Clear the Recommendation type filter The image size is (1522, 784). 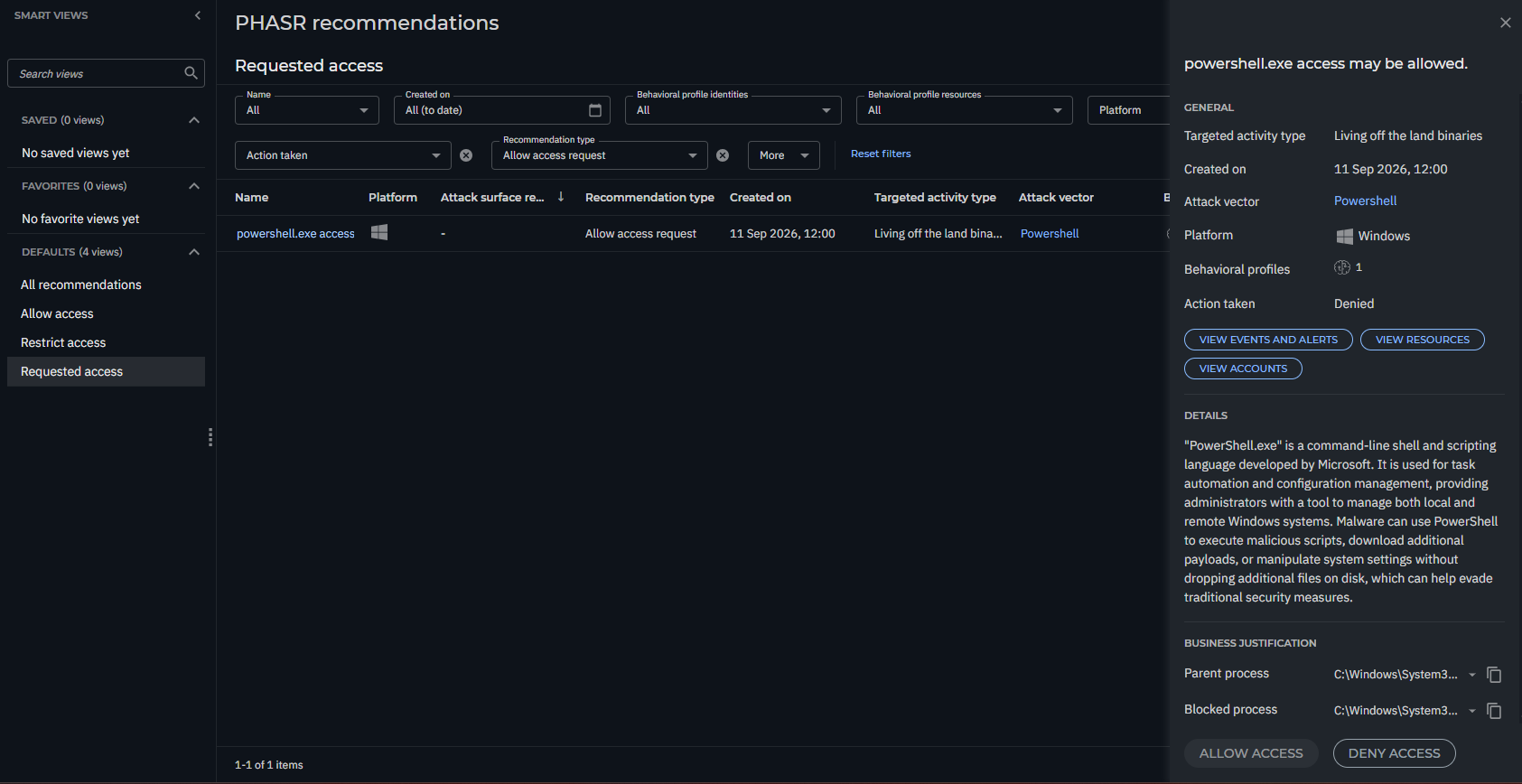pyautogui.click(x=723, y=155)
